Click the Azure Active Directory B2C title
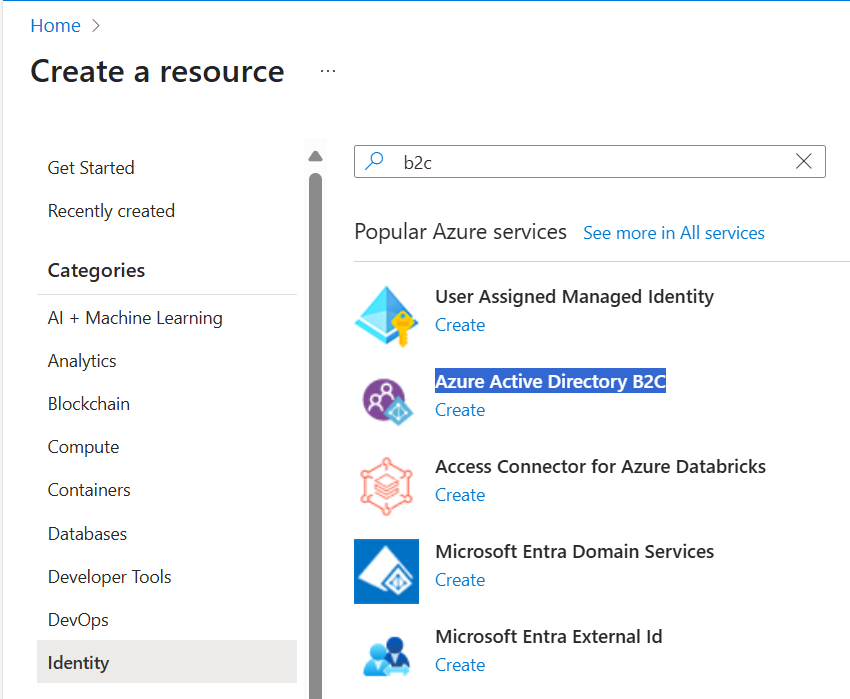Screen dimensions: 850x699 click(x=550, y=381)
